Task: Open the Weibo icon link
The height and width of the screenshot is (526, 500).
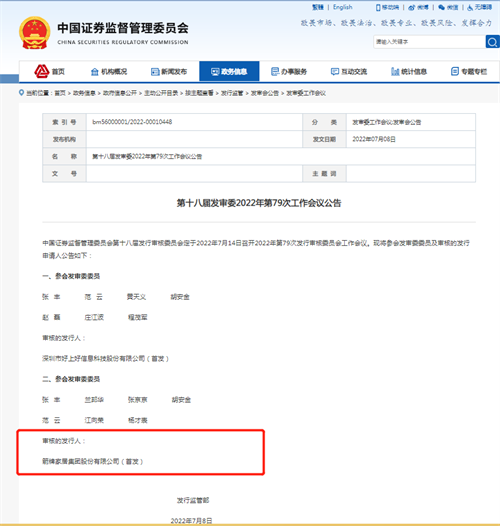Action: (411, 7)
